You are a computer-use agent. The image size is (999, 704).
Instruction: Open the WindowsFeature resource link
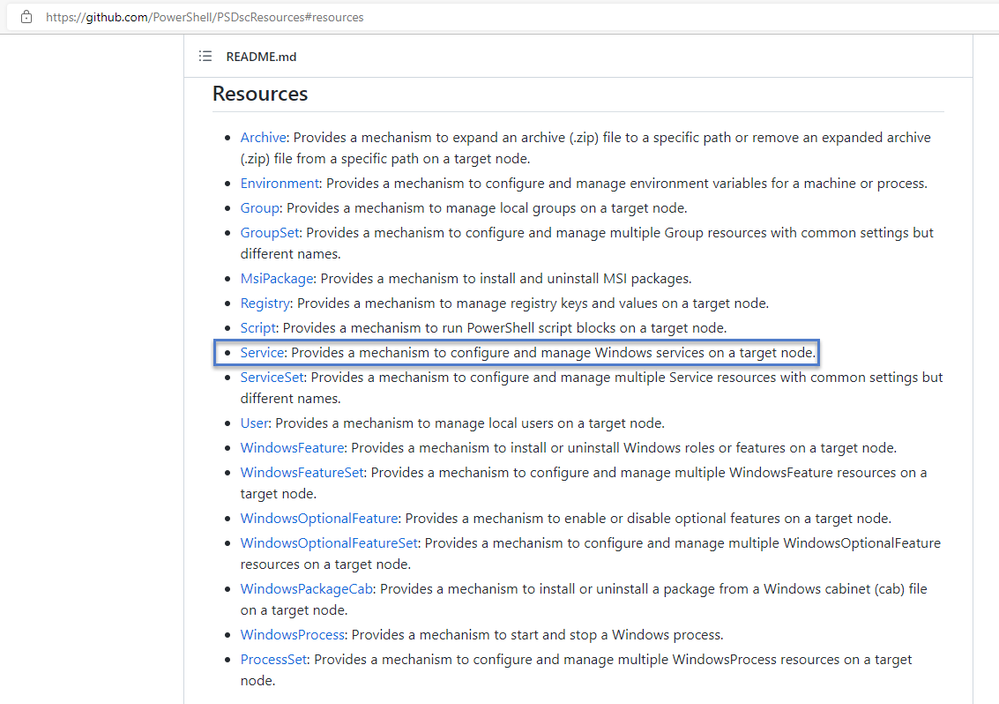pyautogui.click(x=292, y=449)
